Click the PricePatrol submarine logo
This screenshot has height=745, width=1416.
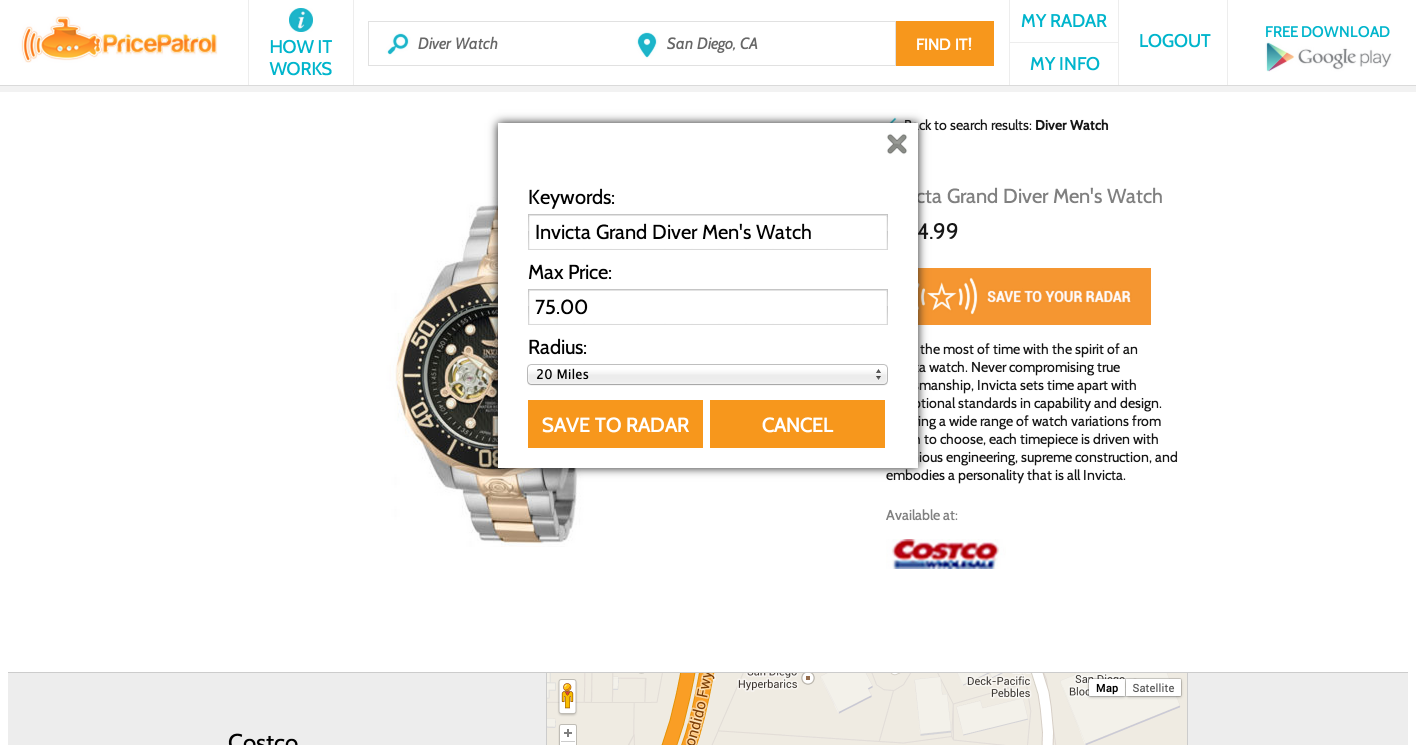tap(119, 42)
